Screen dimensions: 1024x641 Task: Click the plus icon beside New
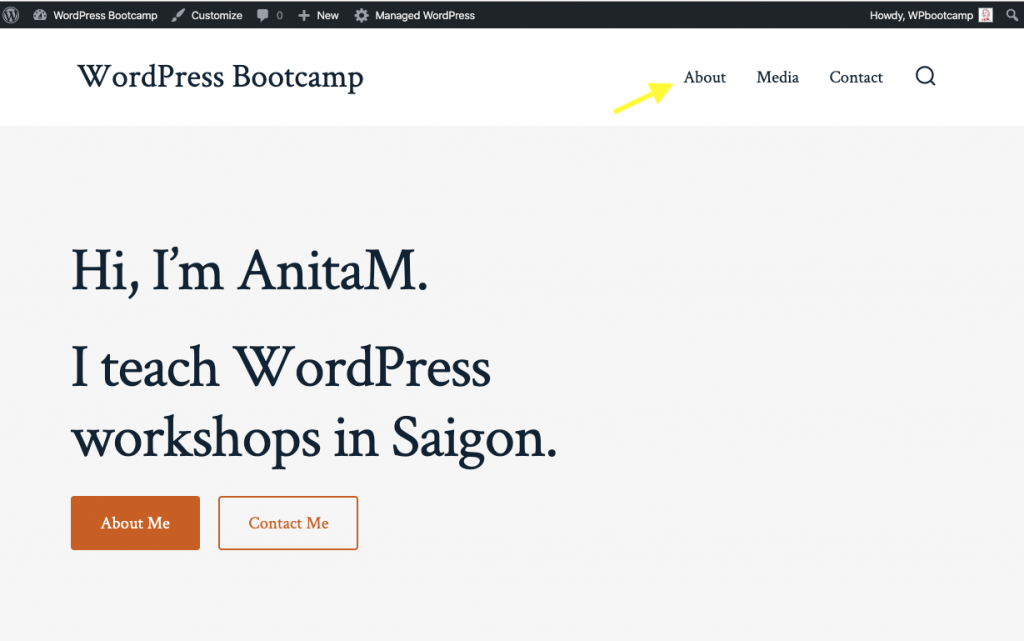point(304,15)
